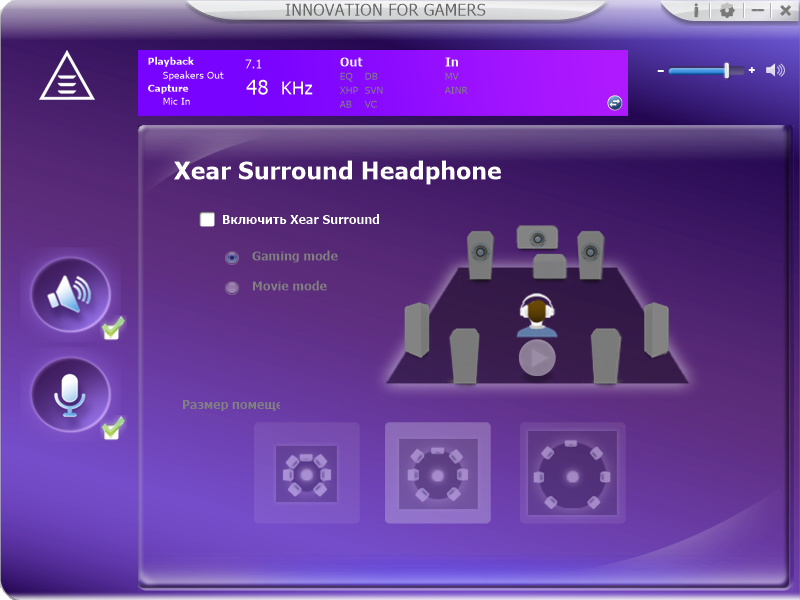Click the listener with headphones figure
Screen dimensions: 800x600
click(x=537, y=316)
